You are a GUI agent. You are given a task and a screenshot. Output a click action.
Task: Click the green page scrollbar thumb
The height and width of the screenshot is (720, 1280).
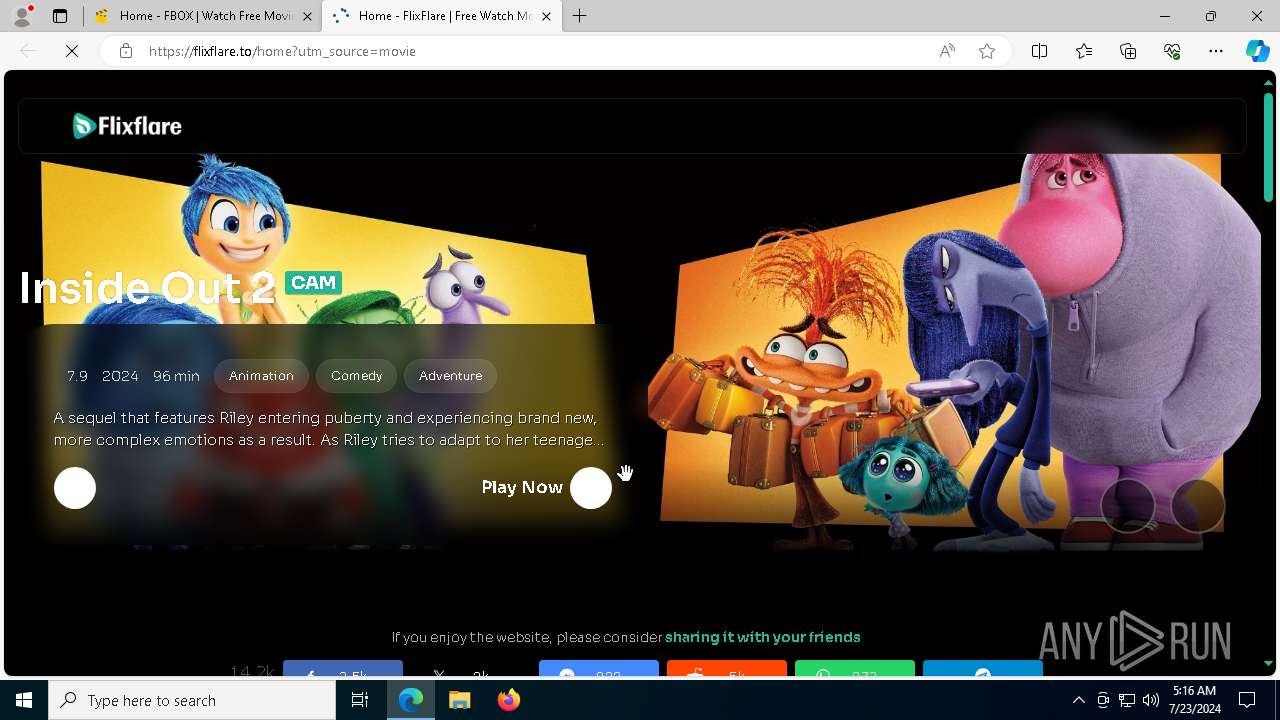(x=1268, y=147)
